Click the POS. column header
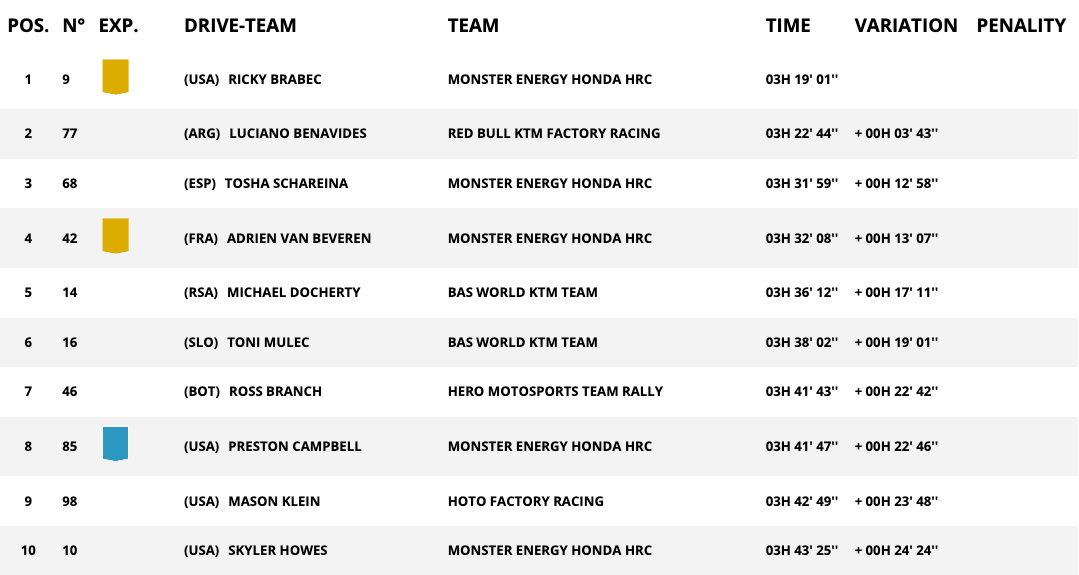Viewport: 1079px width, 575px height. tap(28, 26)
